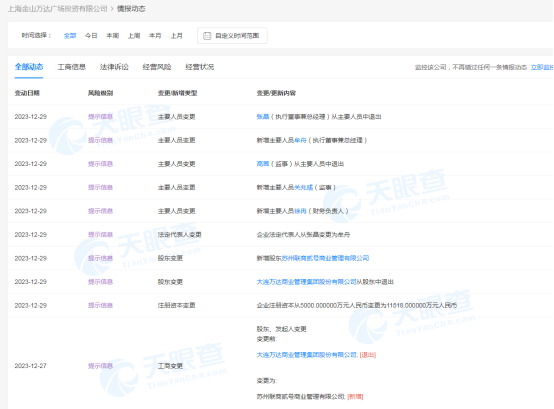Switch to the 经营风险 tab
The image size is (554, 409).
(x=157, y=67)
